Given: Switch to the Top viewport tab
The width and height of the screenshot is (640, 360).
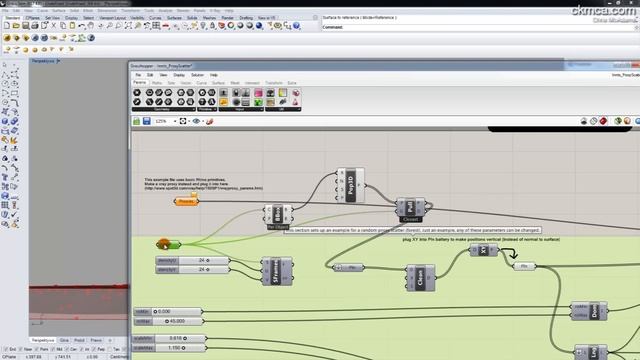Looking at the screenshot, I should click(x=64, y=340).
